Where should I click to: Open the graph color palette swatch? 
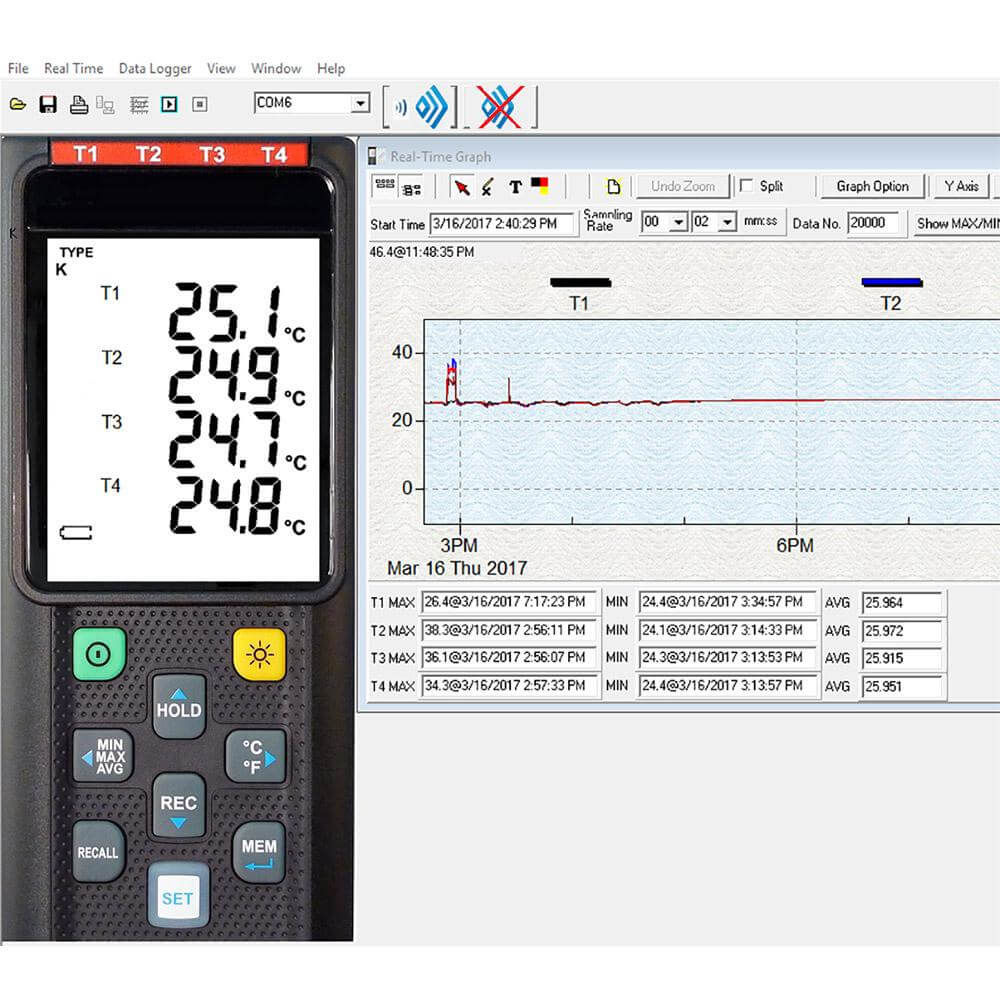[540, 186]
